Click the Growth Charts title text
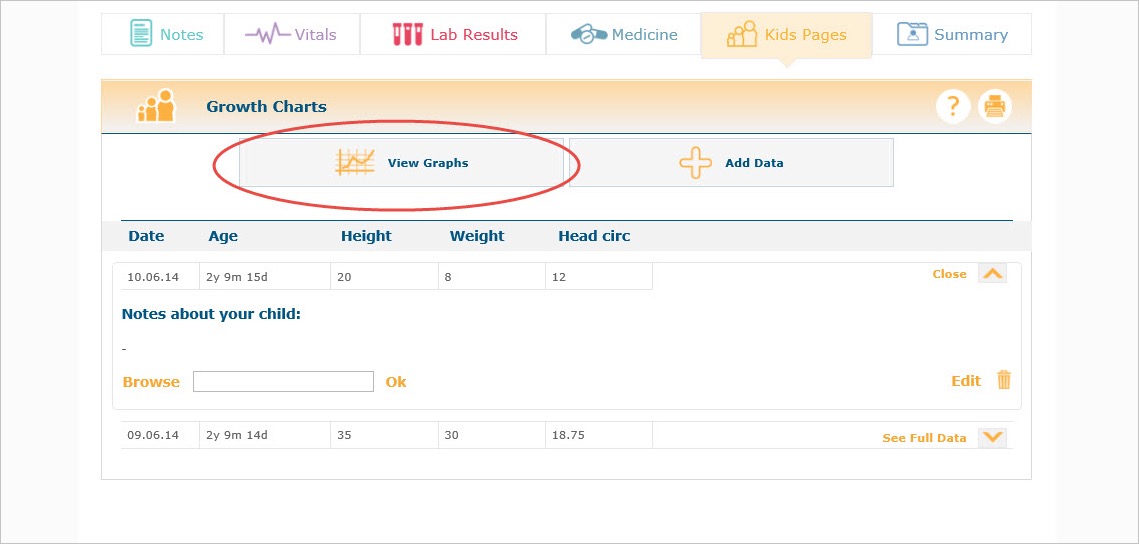Screen dimensions: 1139x544 tap(267, 107)
